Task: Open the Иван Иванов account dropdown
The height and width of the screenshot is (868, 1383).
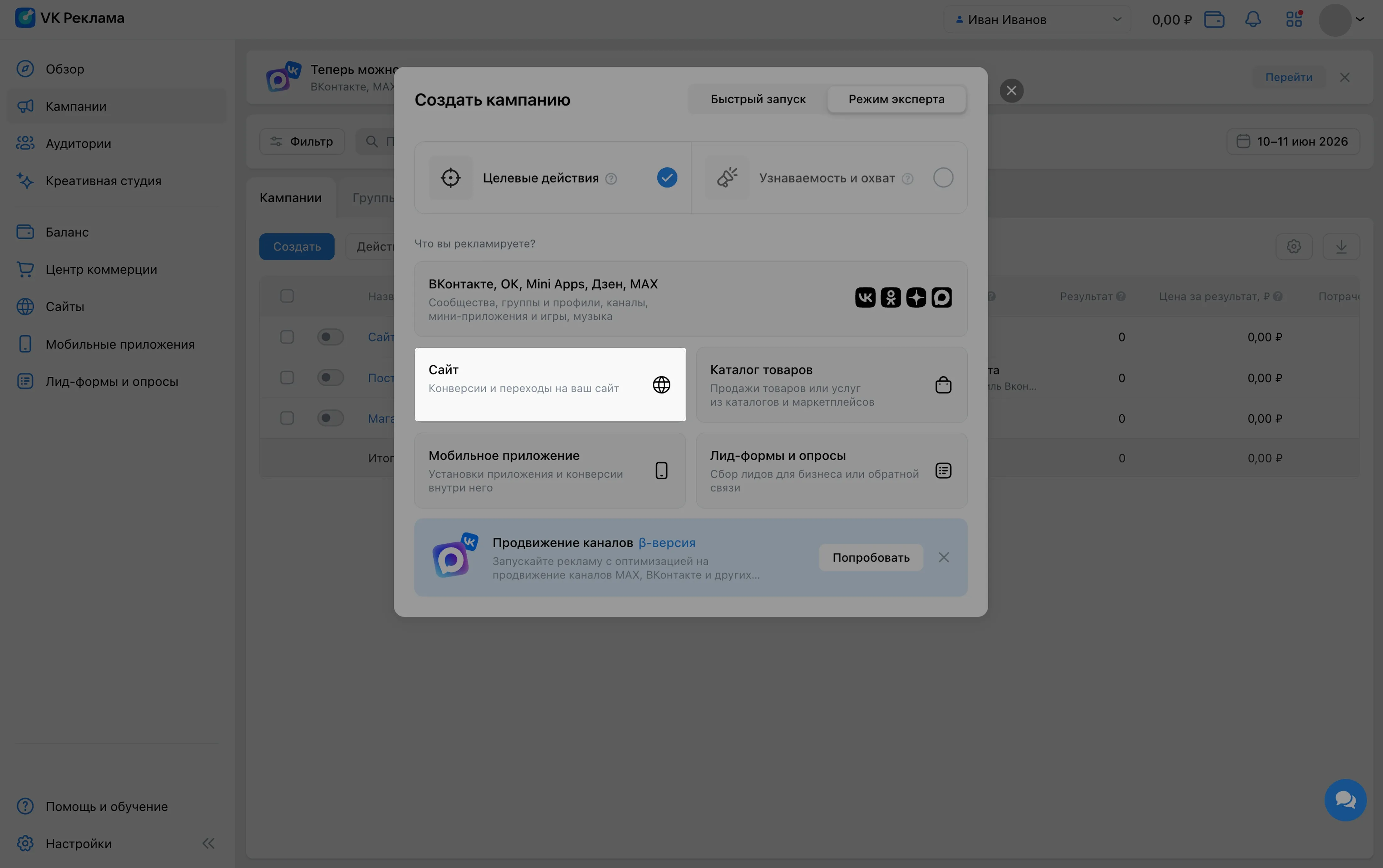Action: (1037, 19)
